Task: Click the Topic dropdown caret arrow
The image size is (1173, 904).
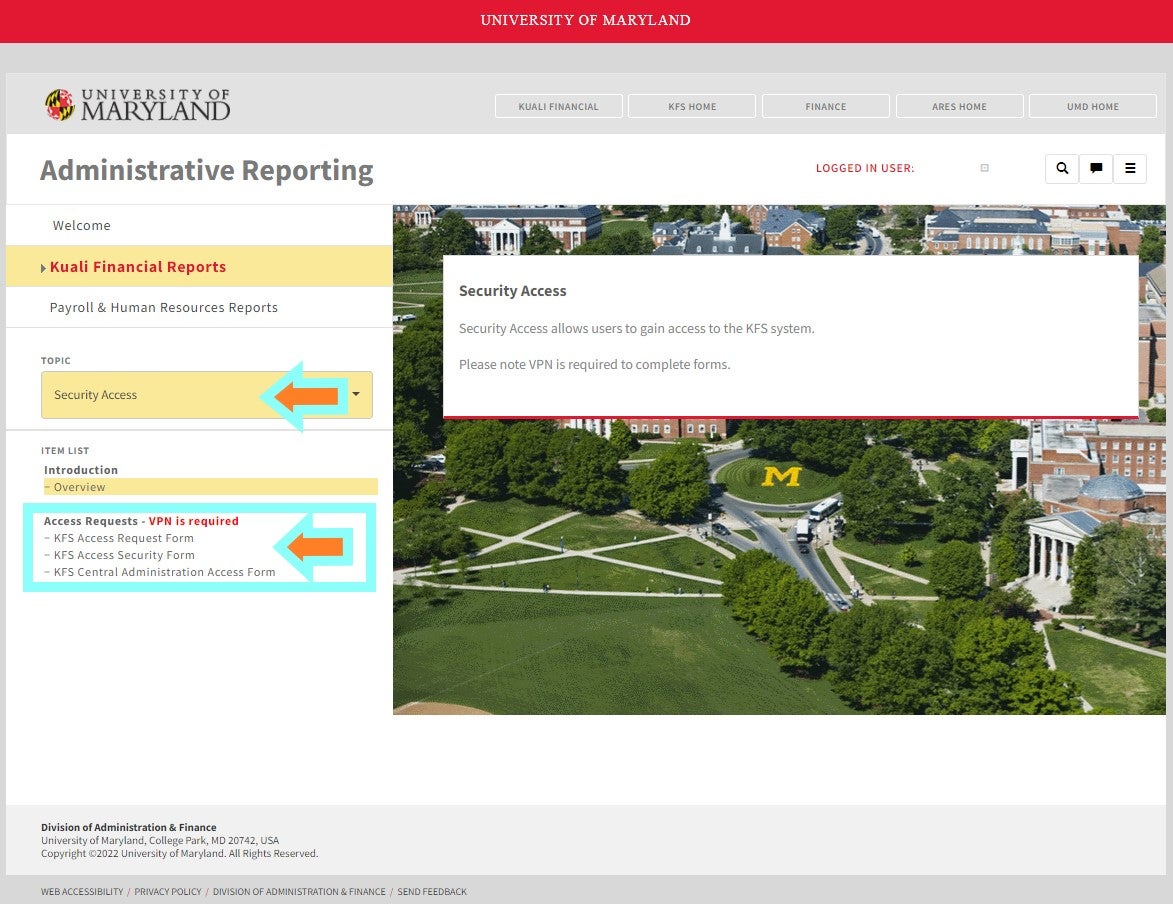Action: [356, 395]
